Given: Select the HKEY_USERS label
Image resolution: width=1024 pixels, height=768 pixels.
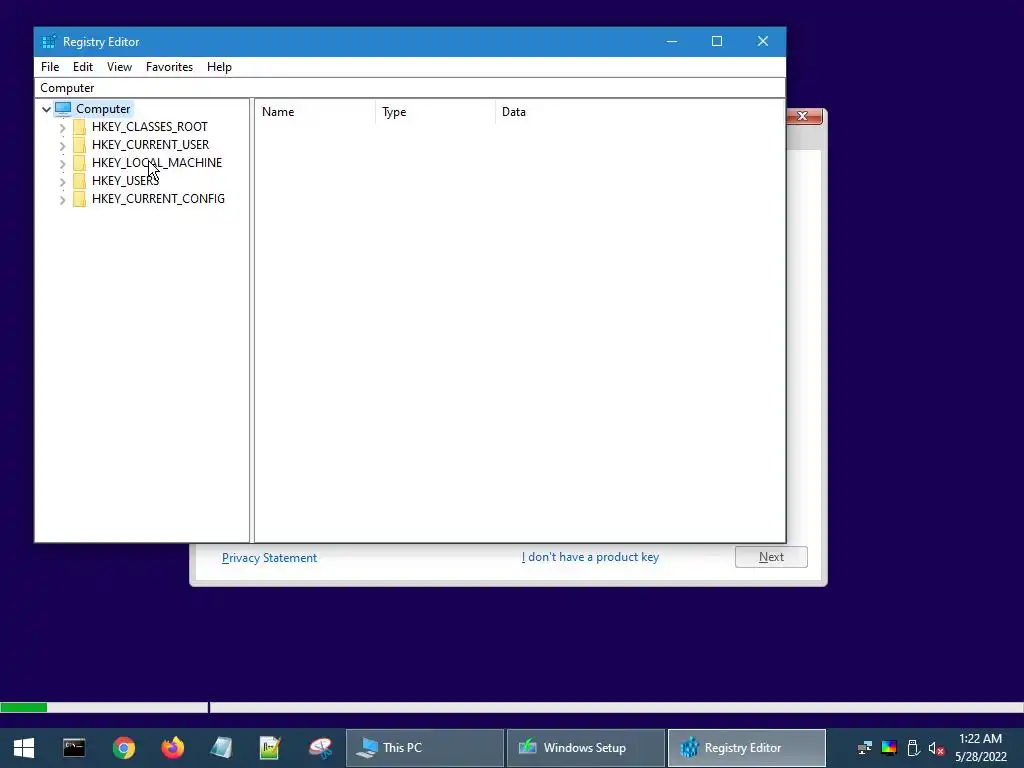Looking at the screenshot, I should pyautogui.click(x=125, y=181).
